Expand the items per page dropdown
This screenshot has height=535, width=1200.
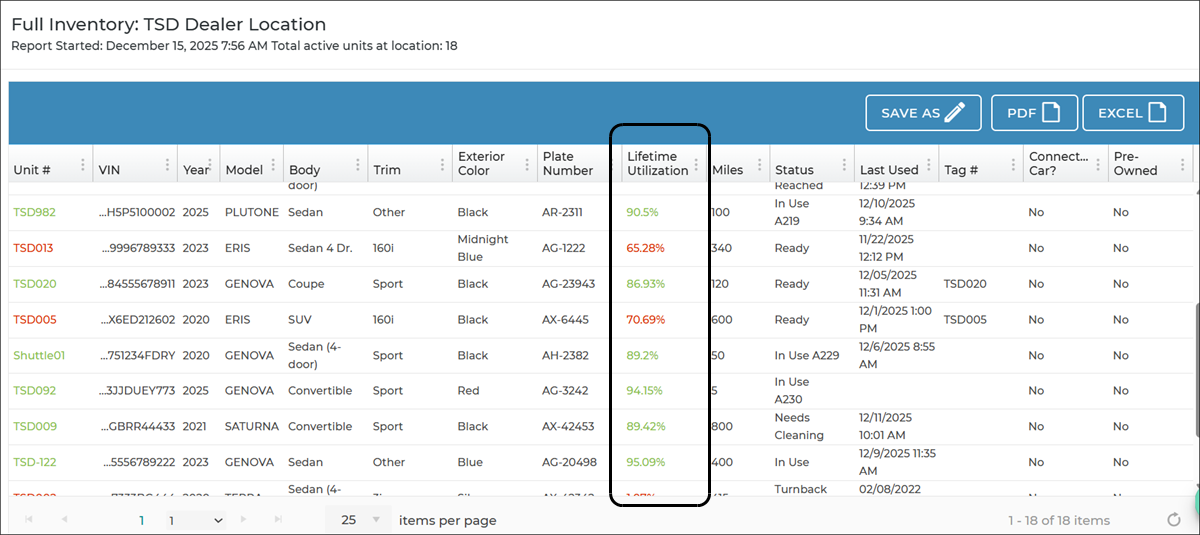(376, 520)
